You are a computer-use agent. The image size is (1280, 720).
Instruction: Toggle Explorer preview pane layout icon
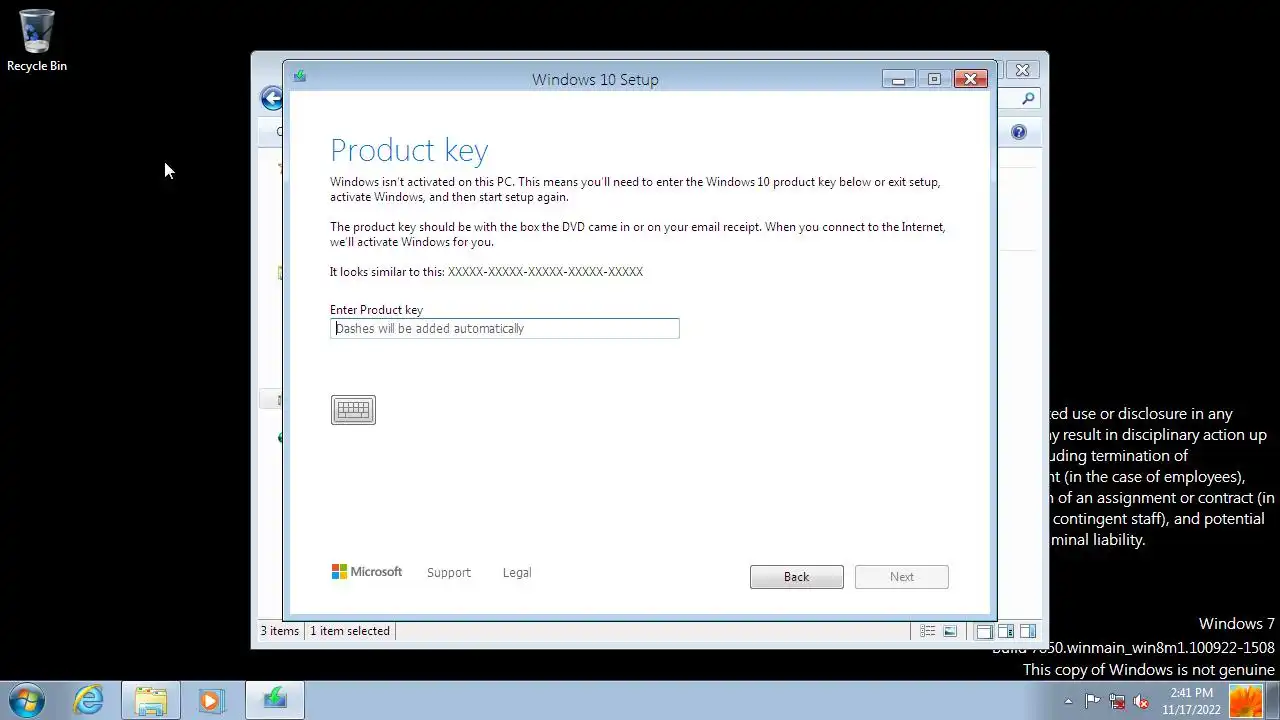click(x=1028, y=631)
